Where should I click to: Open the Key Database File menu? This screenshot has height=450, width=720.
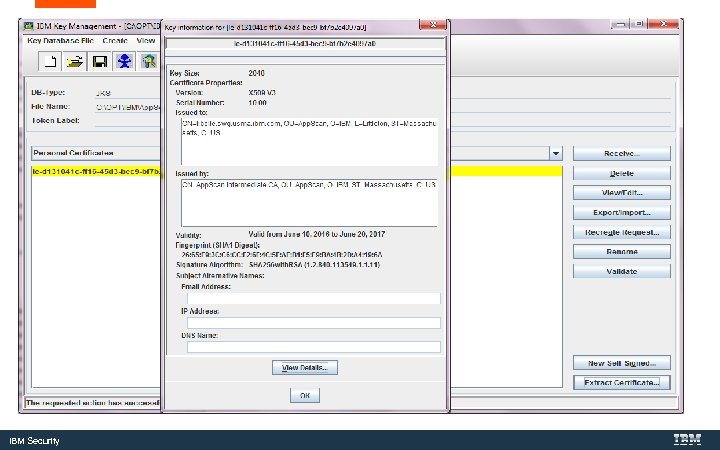point(61,40)
